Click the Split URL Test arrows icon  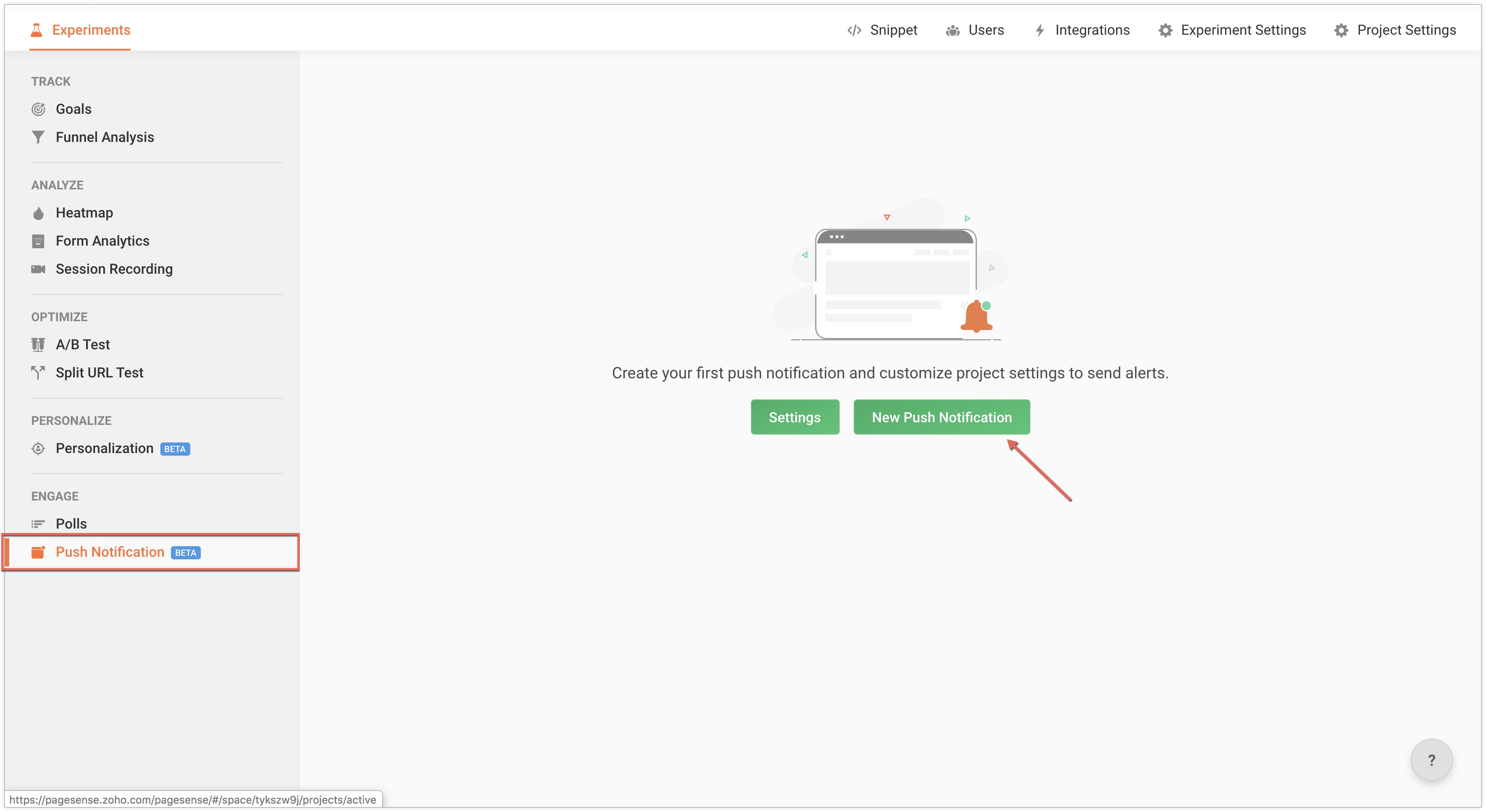pyautogui.click(x=38, y=373)
